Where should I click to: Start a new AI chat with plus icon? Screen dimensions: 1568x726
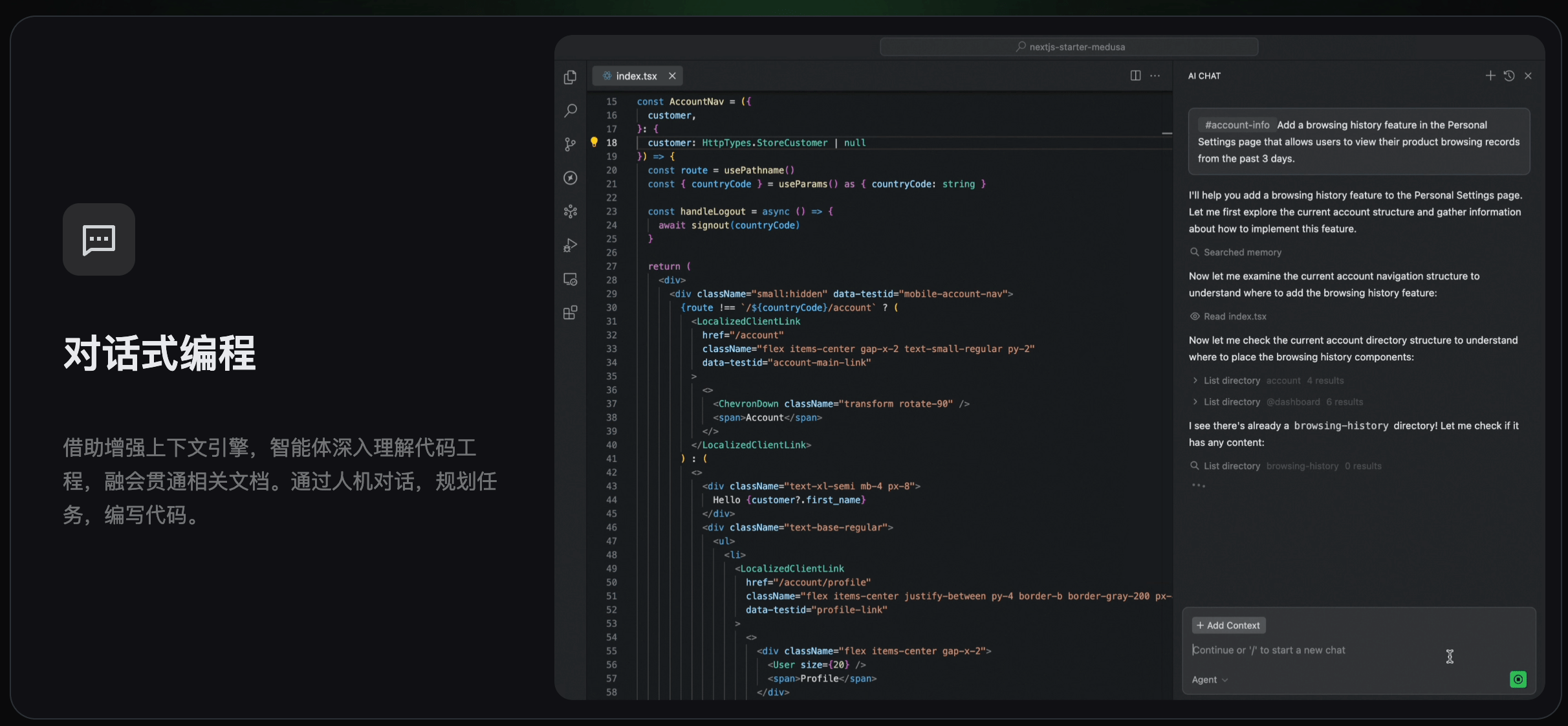coord(1490,76)
